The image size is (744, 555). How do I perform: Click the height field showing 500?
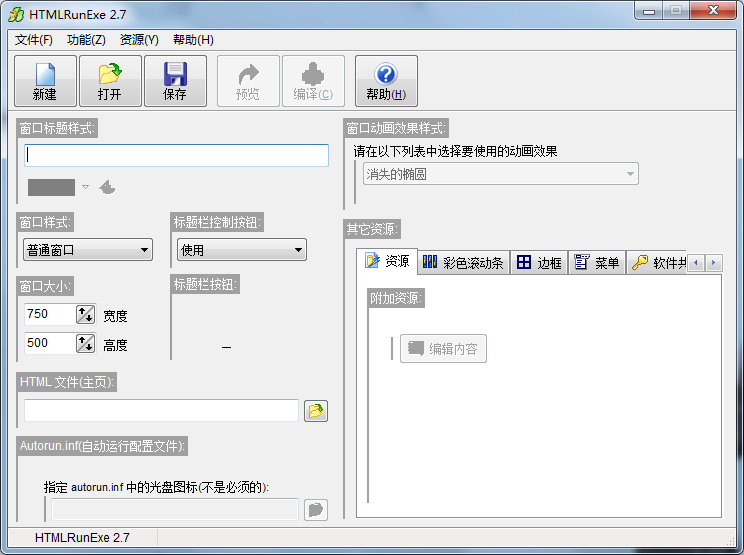(50, 343)
